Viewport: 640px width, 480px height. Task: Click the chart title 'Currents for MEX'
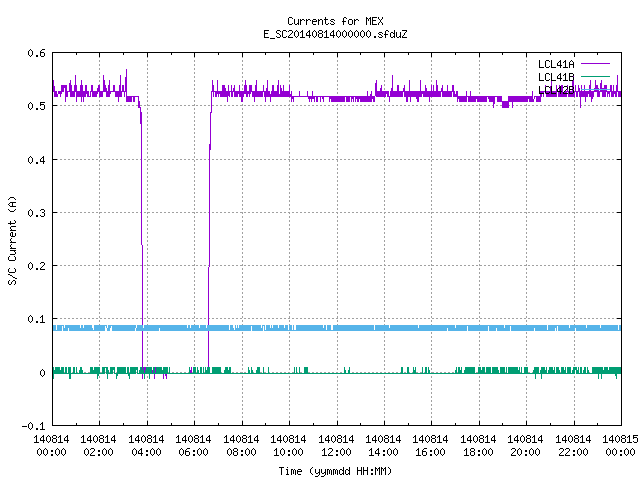pyautogui.click(x=335, y=21)
